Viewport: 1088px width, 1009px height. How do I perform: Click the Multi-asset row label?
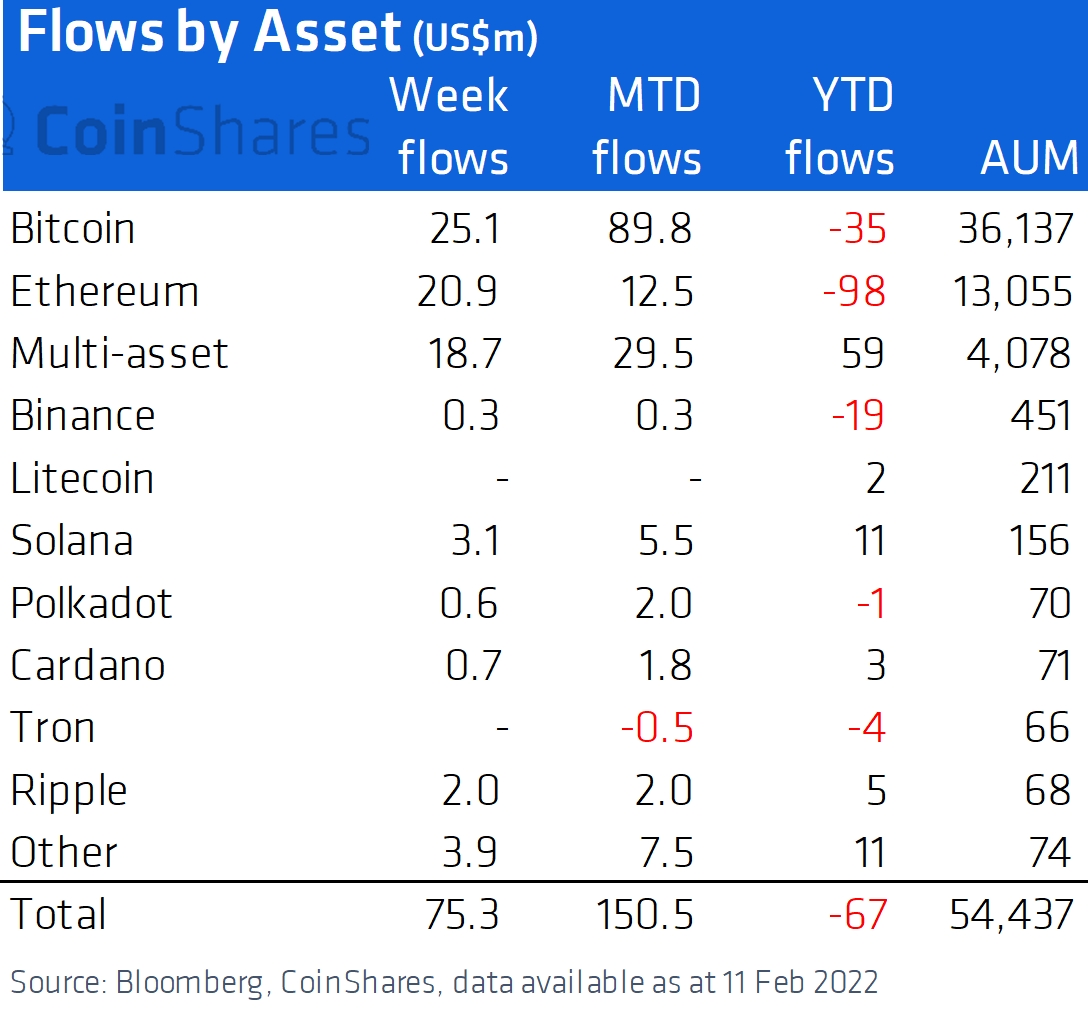pyautogui.click(x=120, y=354)
